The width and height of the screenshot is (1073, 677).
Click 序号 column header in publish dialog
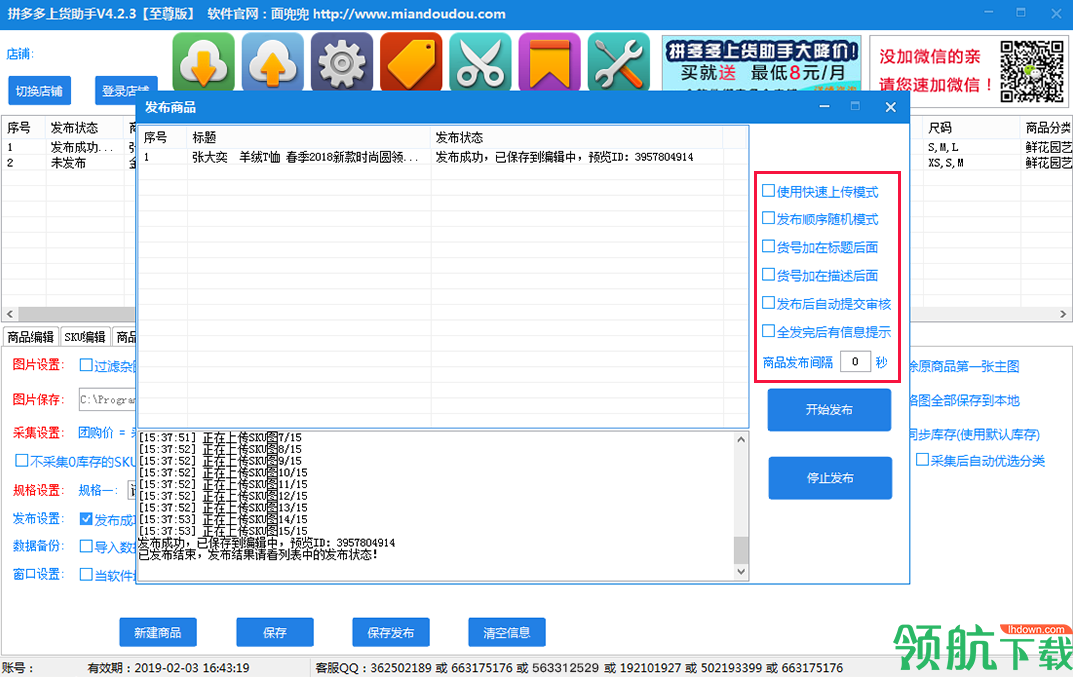coord(162,138)
